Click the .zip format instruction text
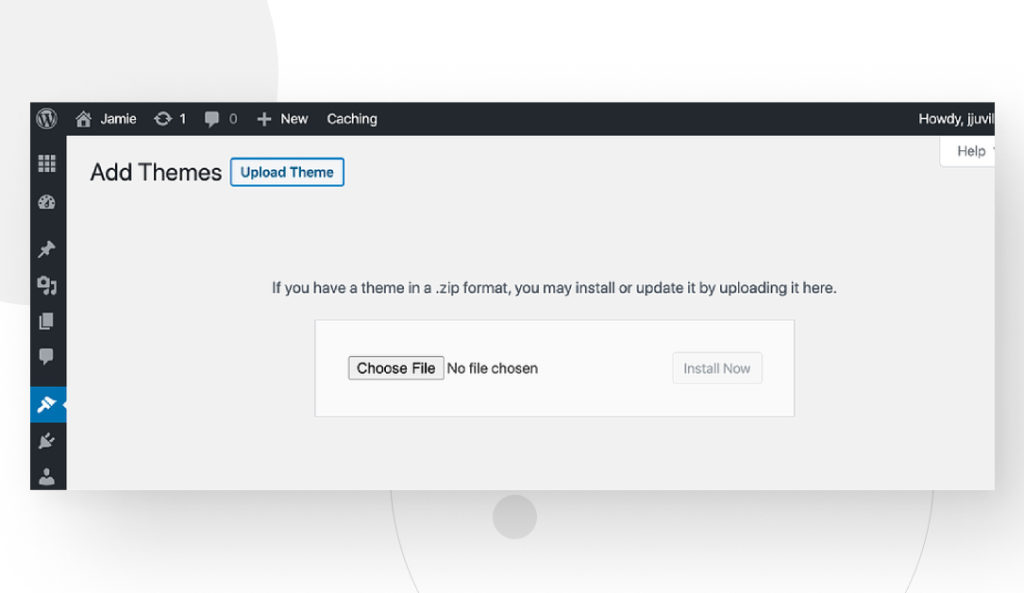This screenshot has width=1024, height=593. coord(554,288)
